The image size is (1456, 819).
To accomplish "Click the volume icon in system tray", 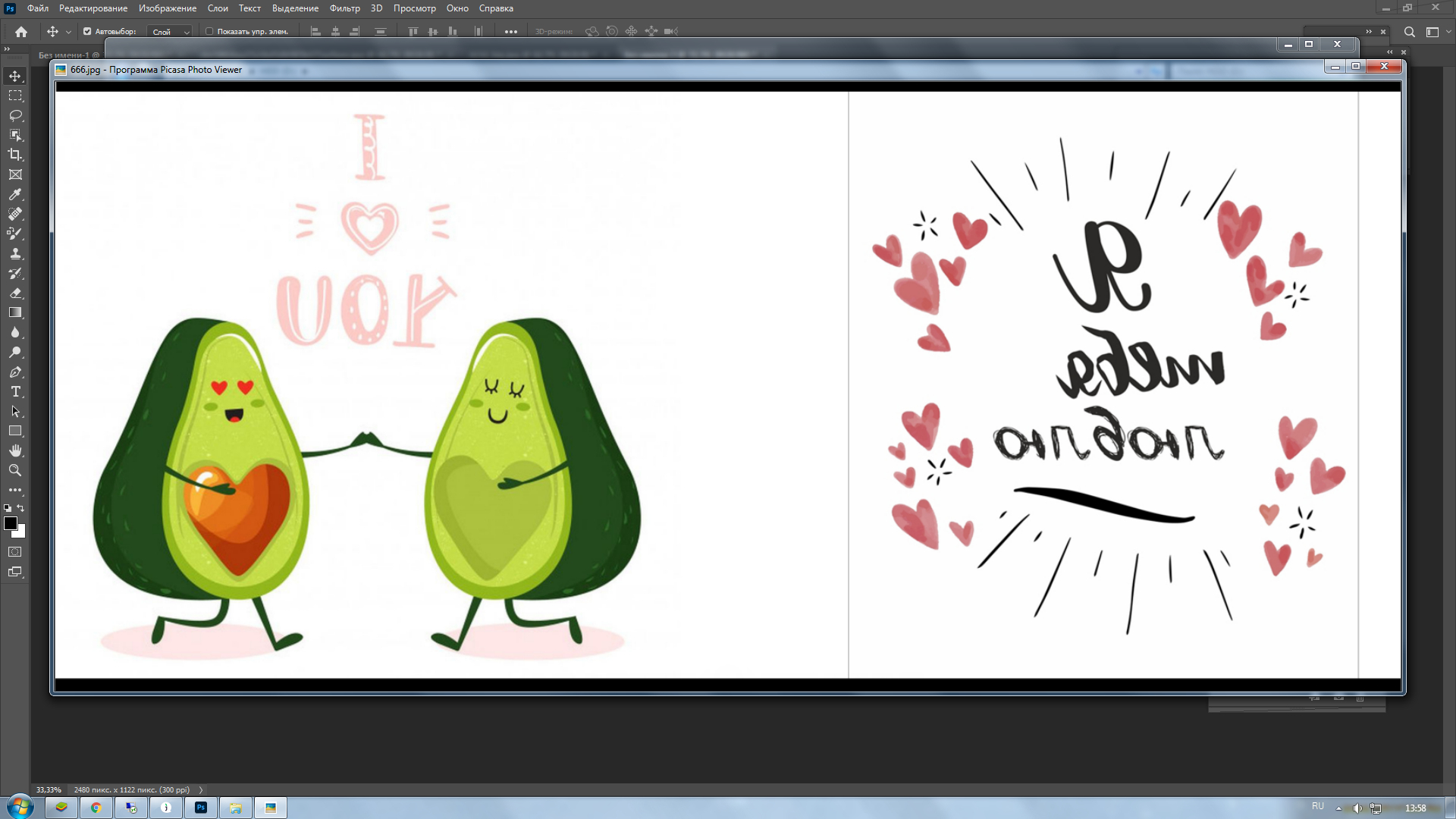I will pyautogui.click(x=1357, y=808).
